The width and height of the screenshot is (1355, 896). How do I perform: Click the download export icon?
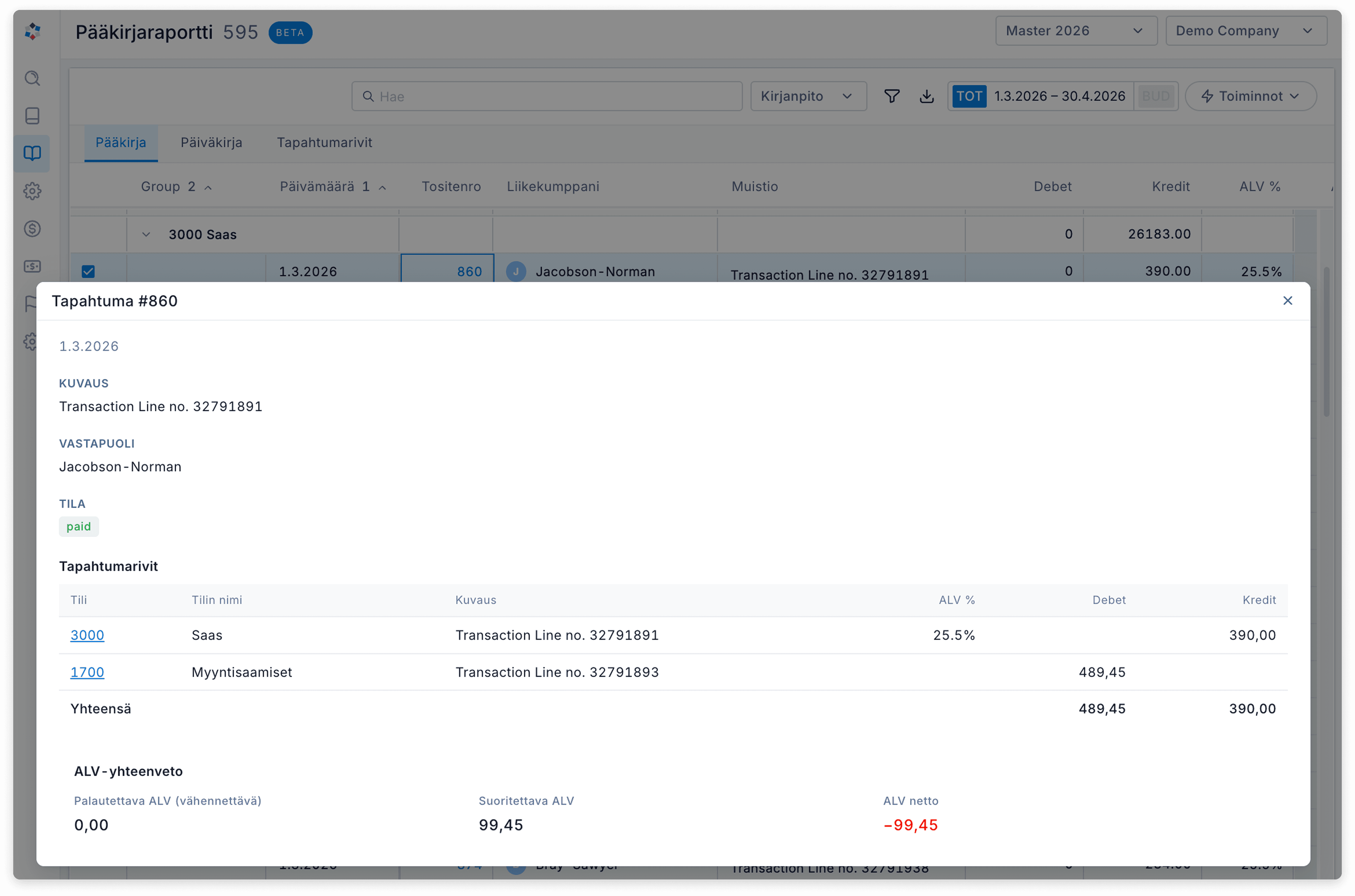(926, 96)
